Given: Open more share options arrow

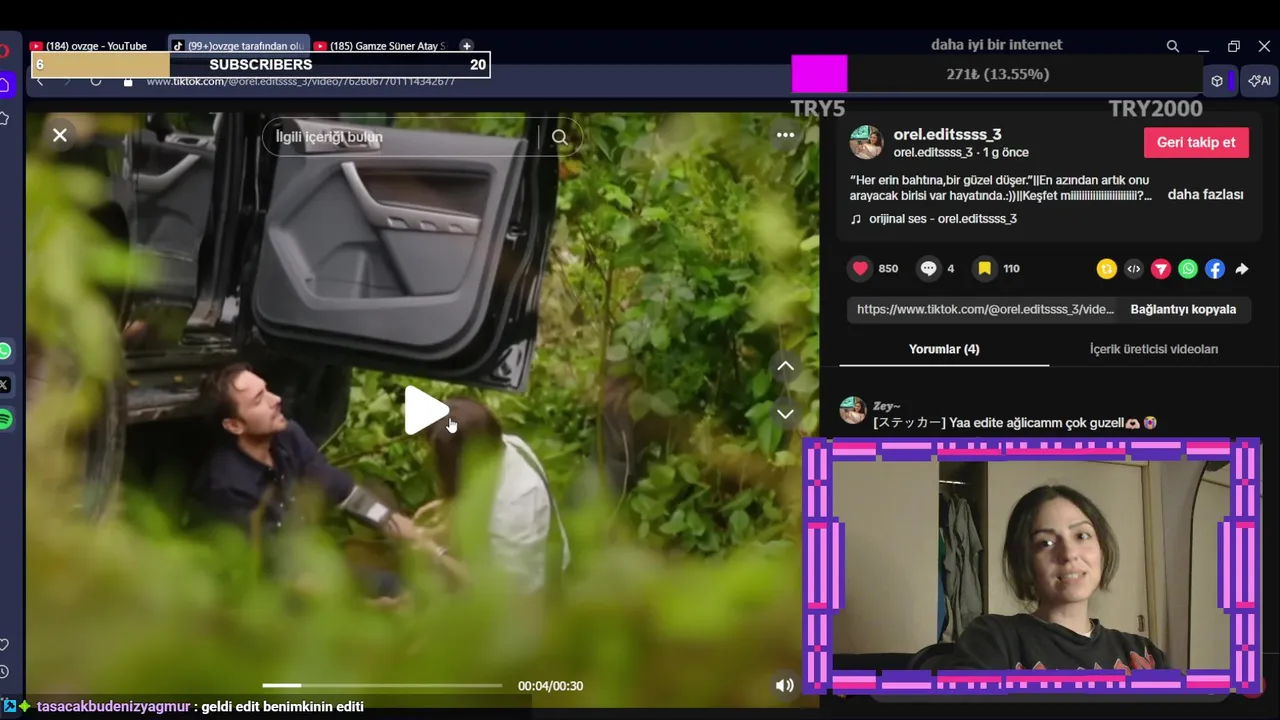Looking at the screenshot, I should [1242, 268].
